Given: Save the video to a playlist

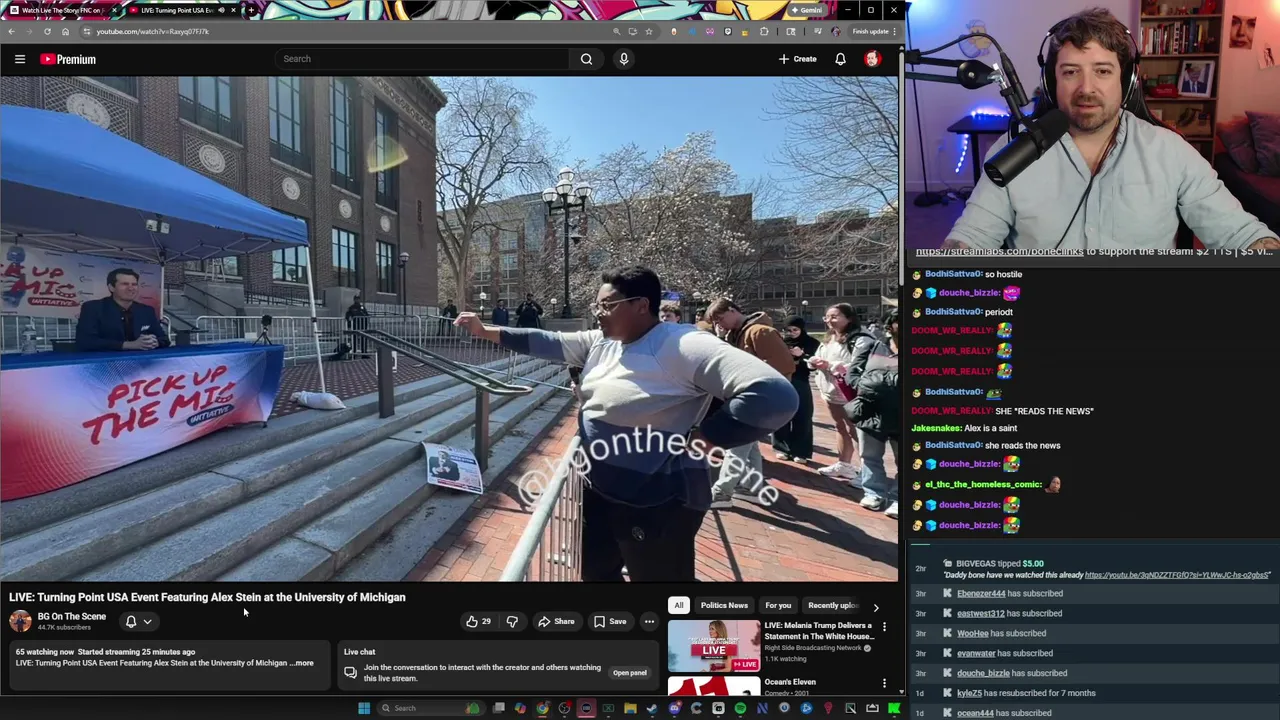Looking at the screenshot, I should pos(610,622).
